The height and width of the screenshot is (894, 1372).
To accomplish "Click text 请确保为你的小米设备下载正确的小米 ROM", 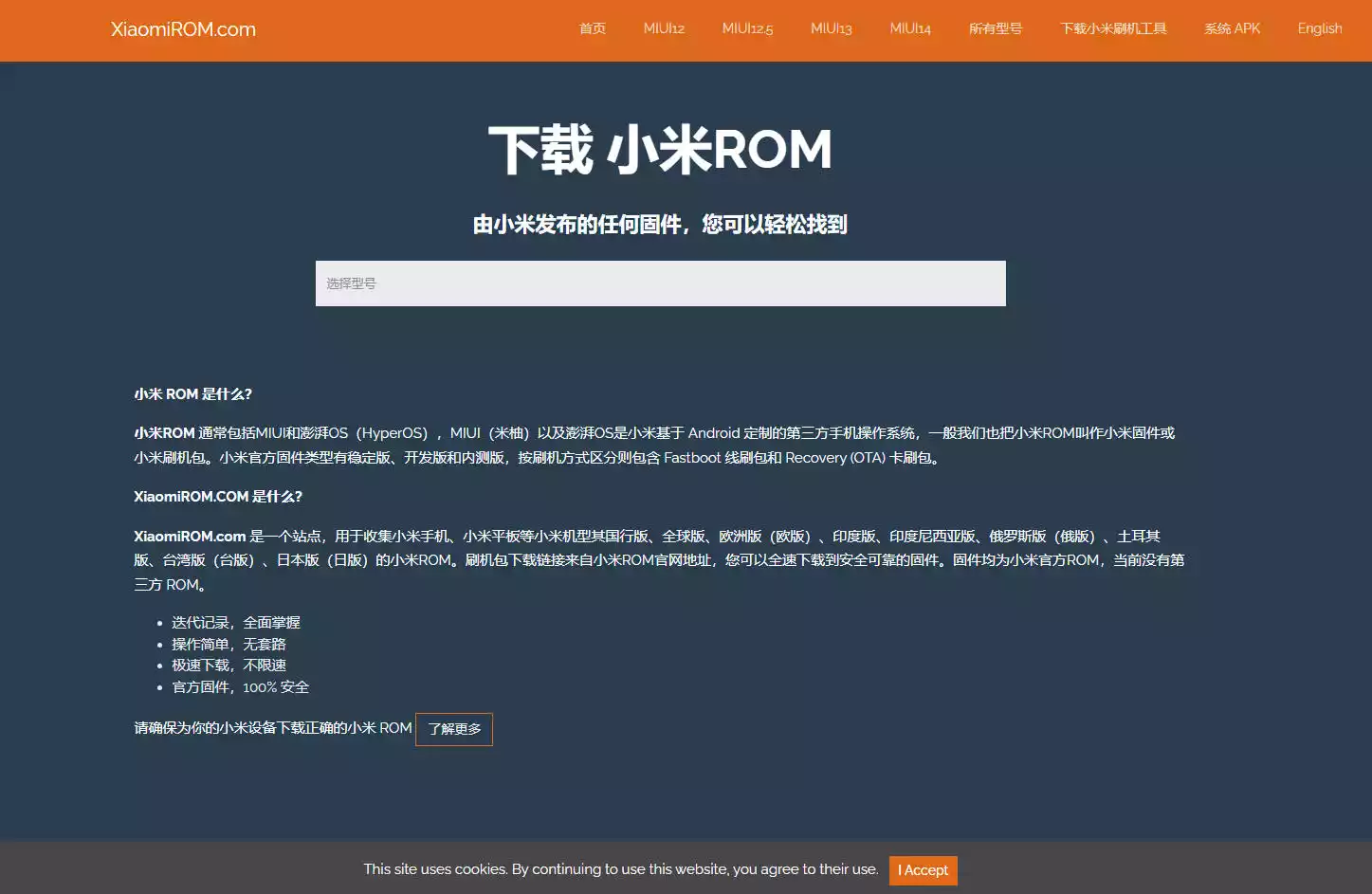I will click(273, 728).
